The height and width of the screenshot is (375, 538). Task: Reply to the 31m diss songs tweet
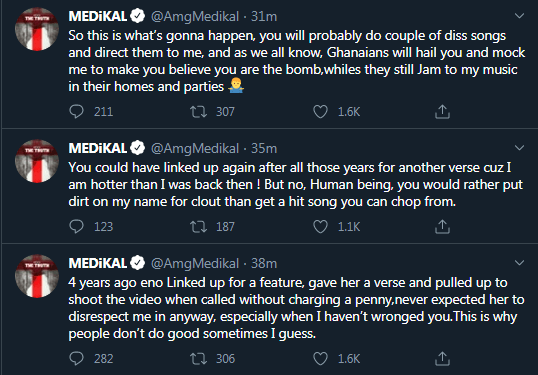pyautogui.click(x=76, y=112)
